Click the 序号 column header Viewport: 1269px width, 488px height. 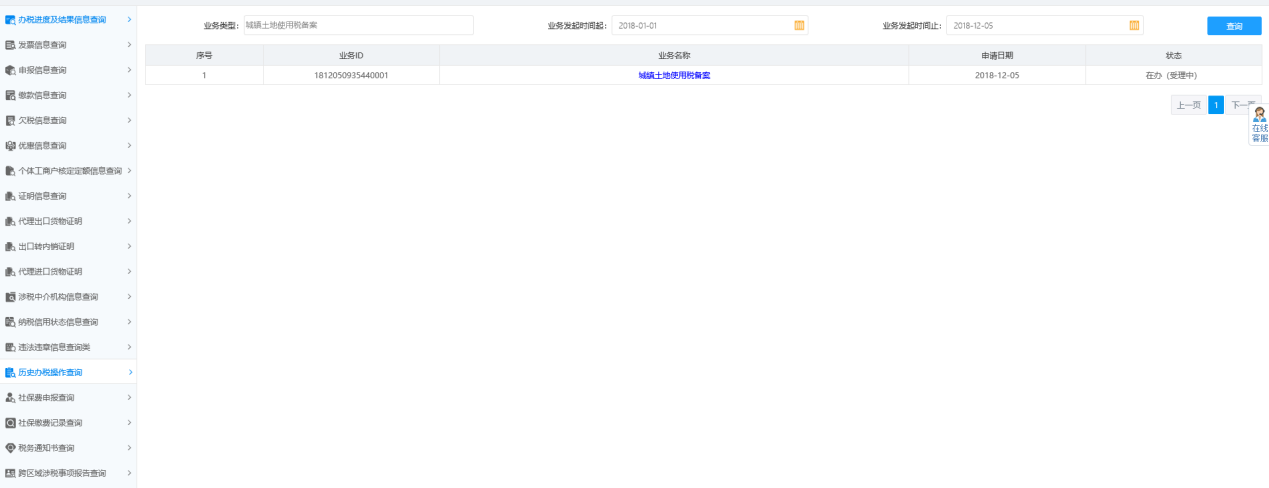204,55
